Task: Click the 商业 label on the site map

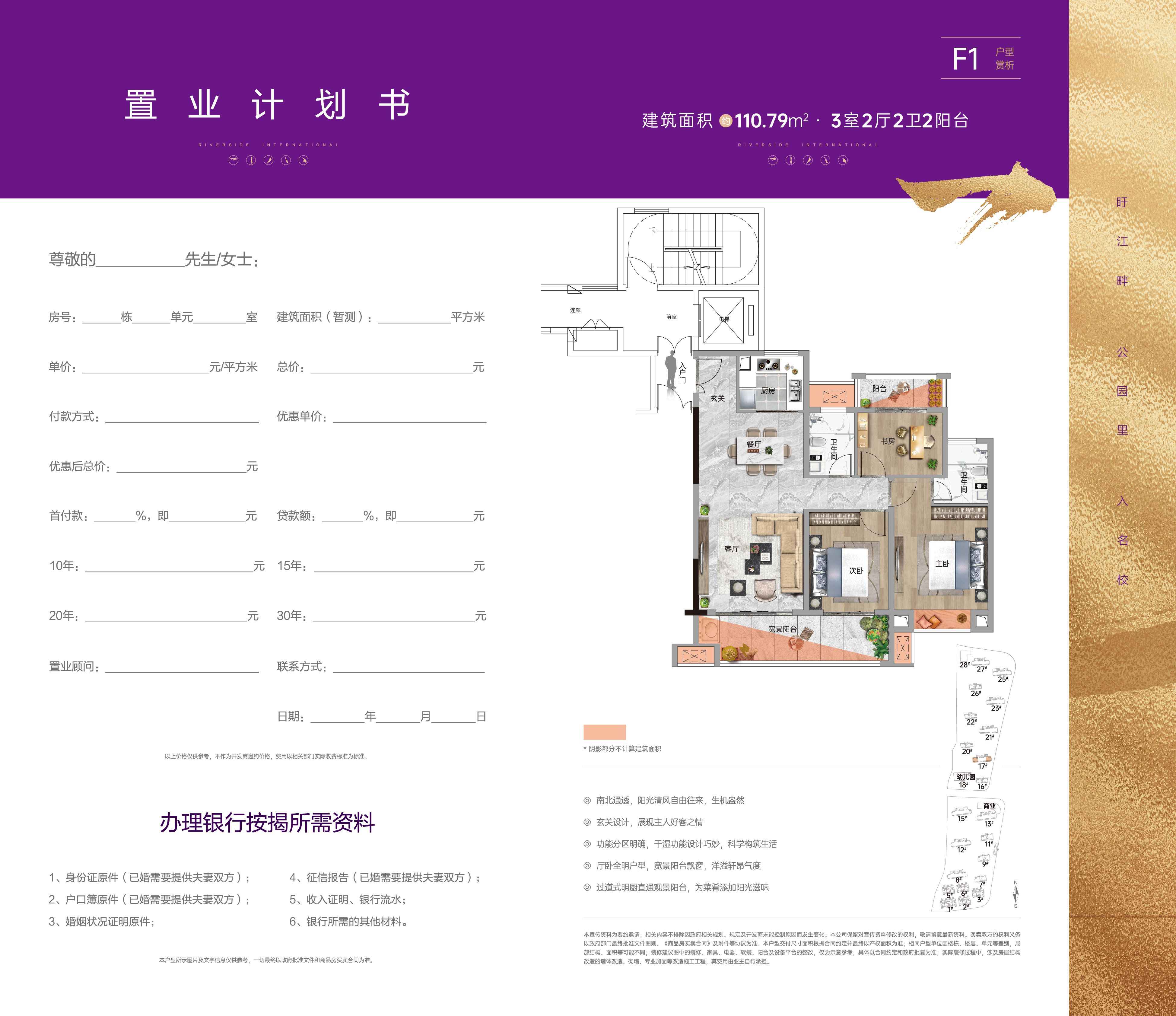Action: coord(989,806)
